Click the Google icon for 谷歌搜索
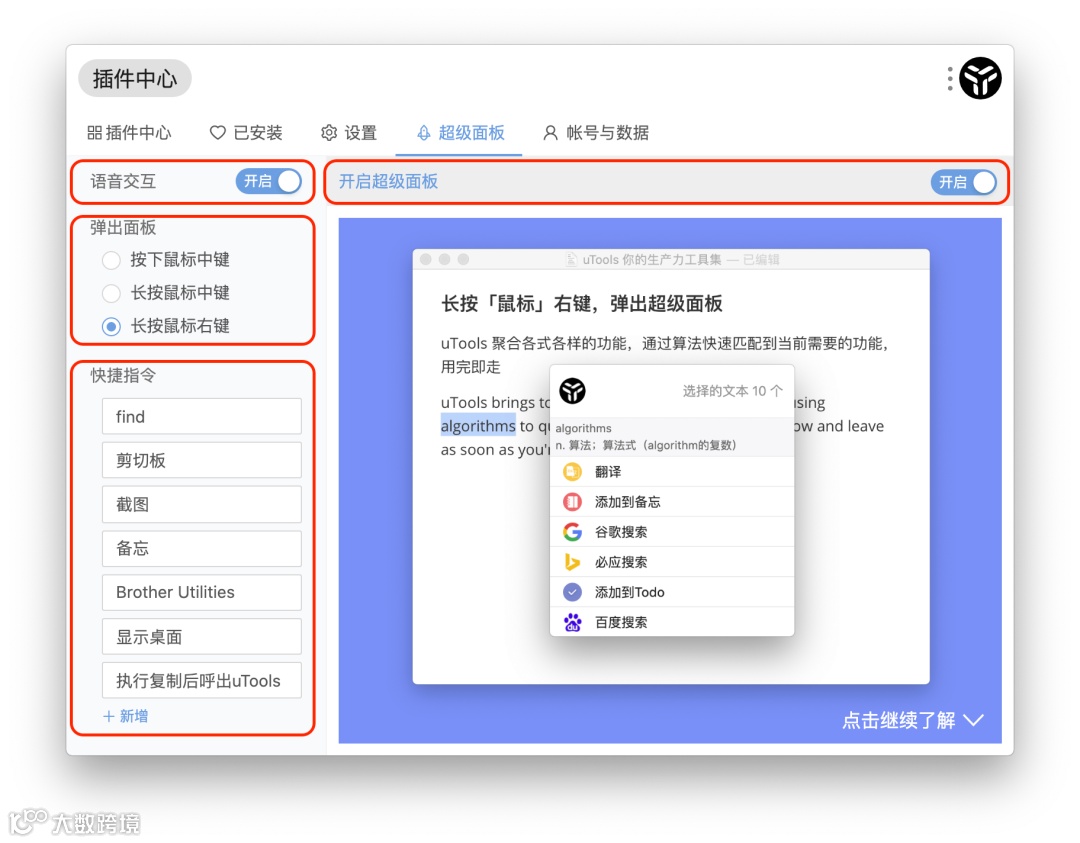Image resolution: width=1080 pixels, height=843 pixels. tap(572, 532)
